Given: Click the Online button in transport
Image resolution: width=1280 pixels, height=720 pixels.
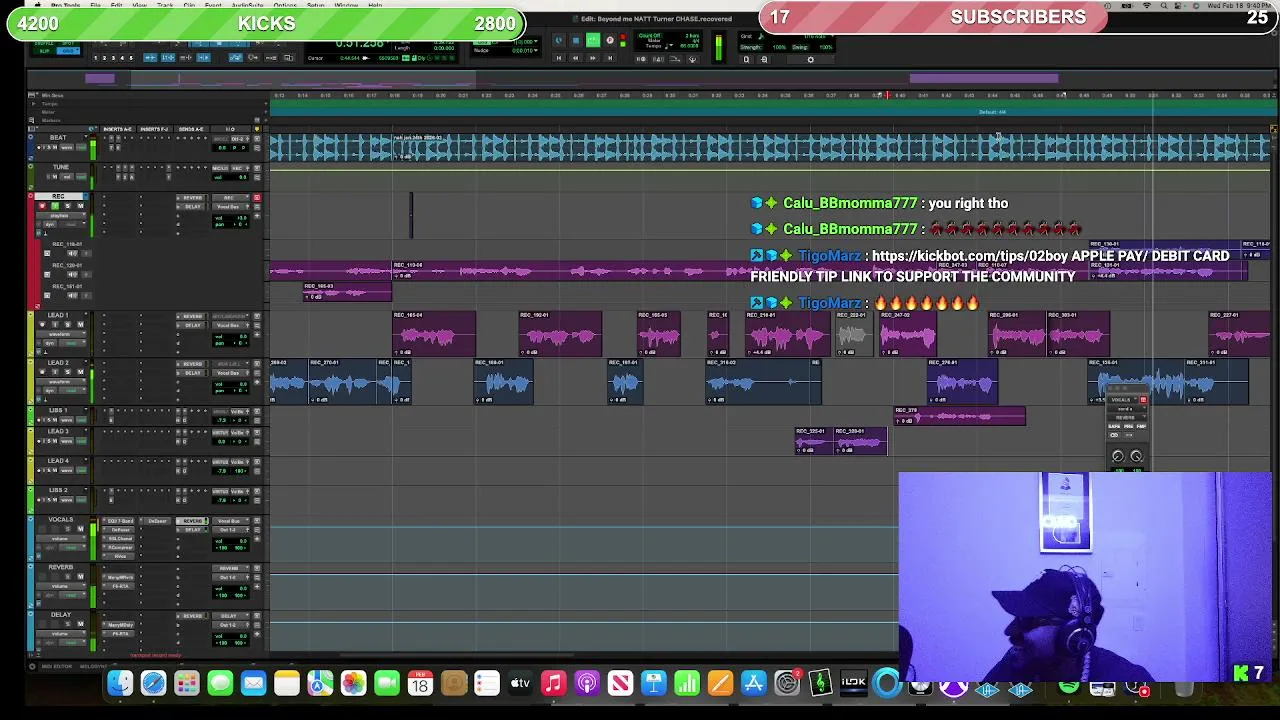Looking at the screenshot, I should [x=558, y=40].
